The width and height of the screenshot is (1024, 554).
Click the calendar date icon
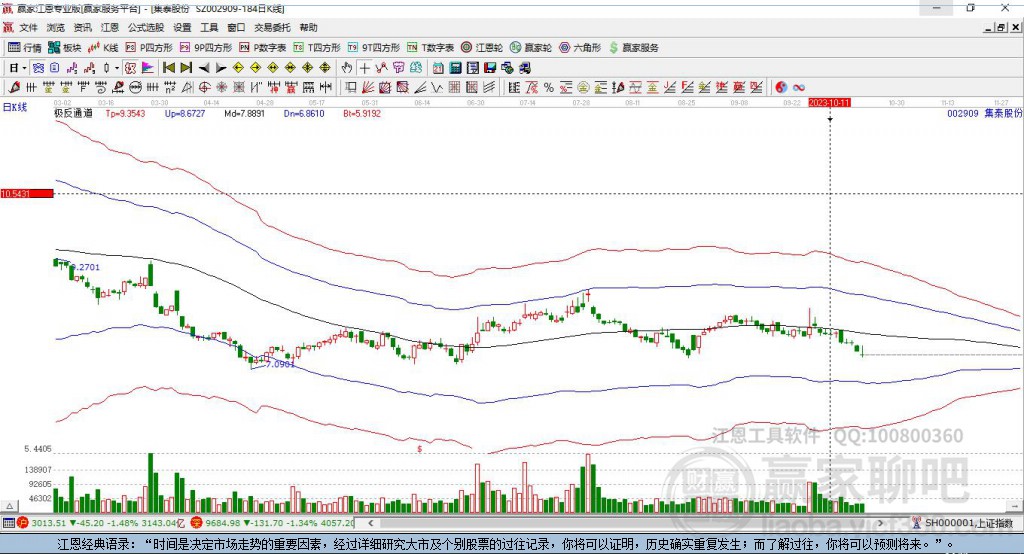(x=438, y=68)
